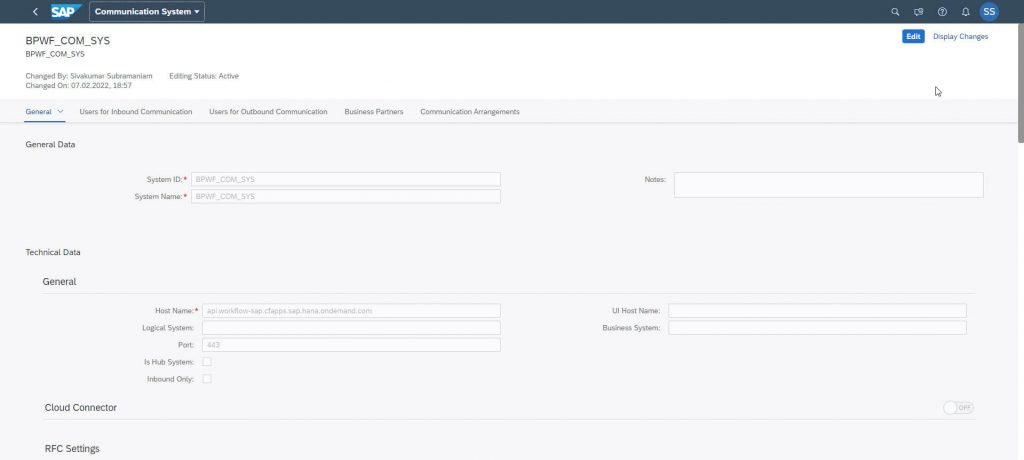1024x460 pixels.
Task: Open the help question mark icon
Action: 942,12
